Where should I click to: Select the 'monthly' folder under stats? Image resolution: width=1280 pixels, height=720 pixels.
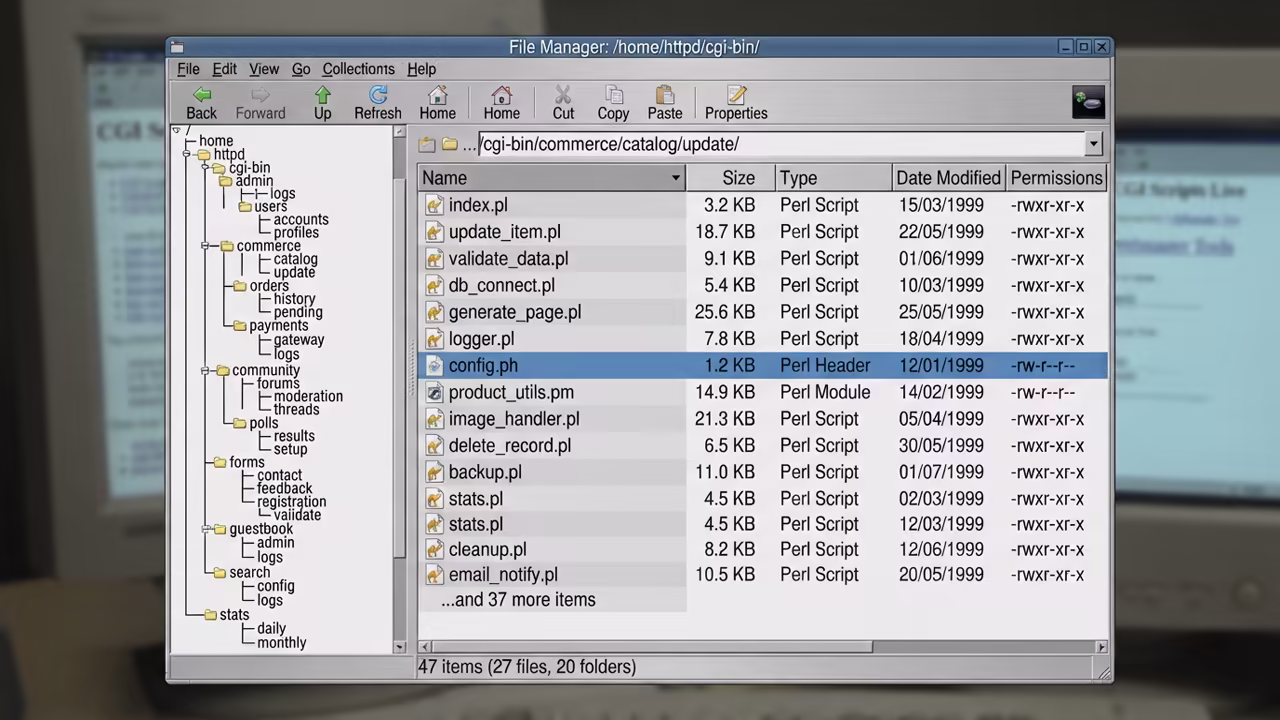tap(281, 643)
